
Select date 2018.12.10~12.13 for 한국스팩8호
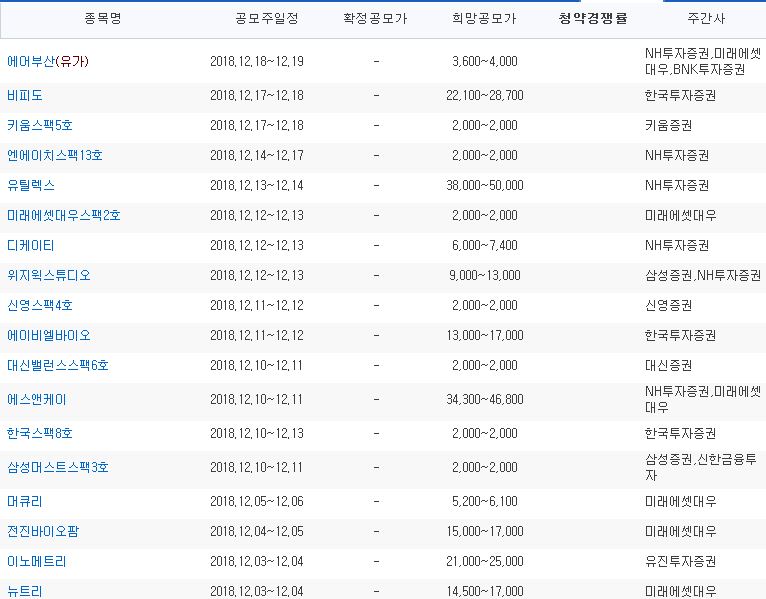[257, 433]
